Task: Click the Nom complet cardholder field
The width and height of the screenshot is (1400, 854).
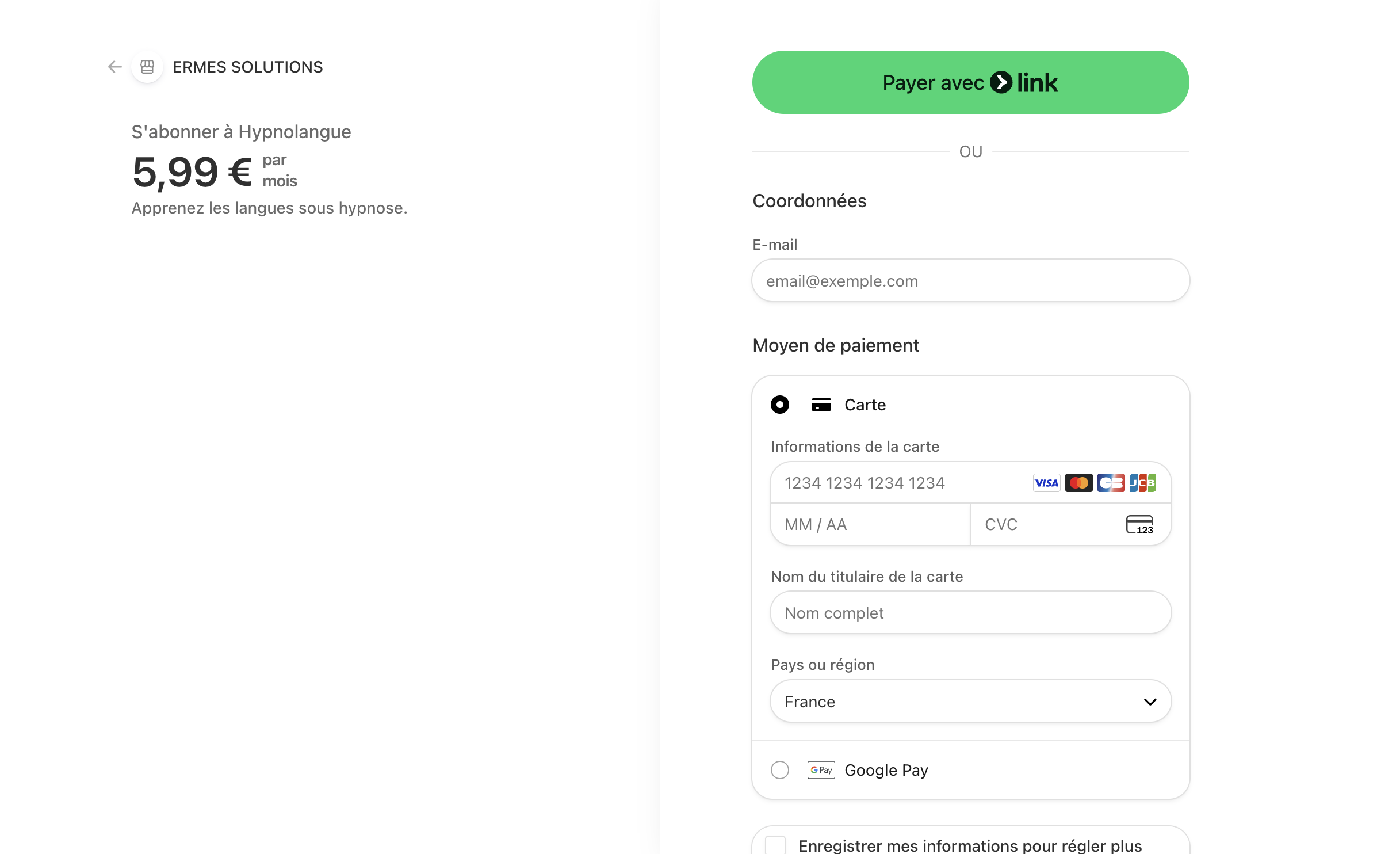Action: click(970, 613)
